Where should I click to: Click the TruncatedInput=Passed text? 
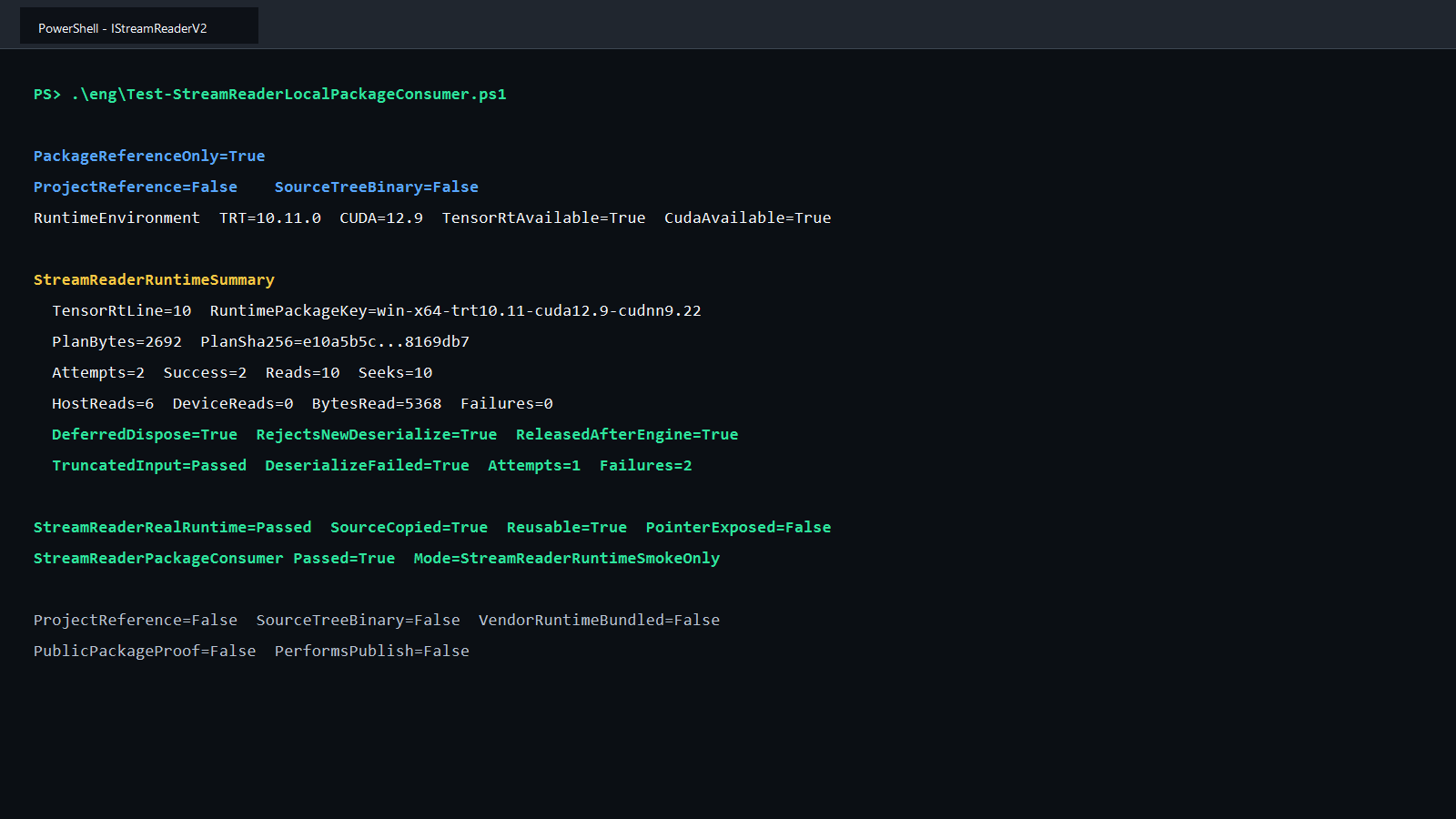[x=149, y=465]
